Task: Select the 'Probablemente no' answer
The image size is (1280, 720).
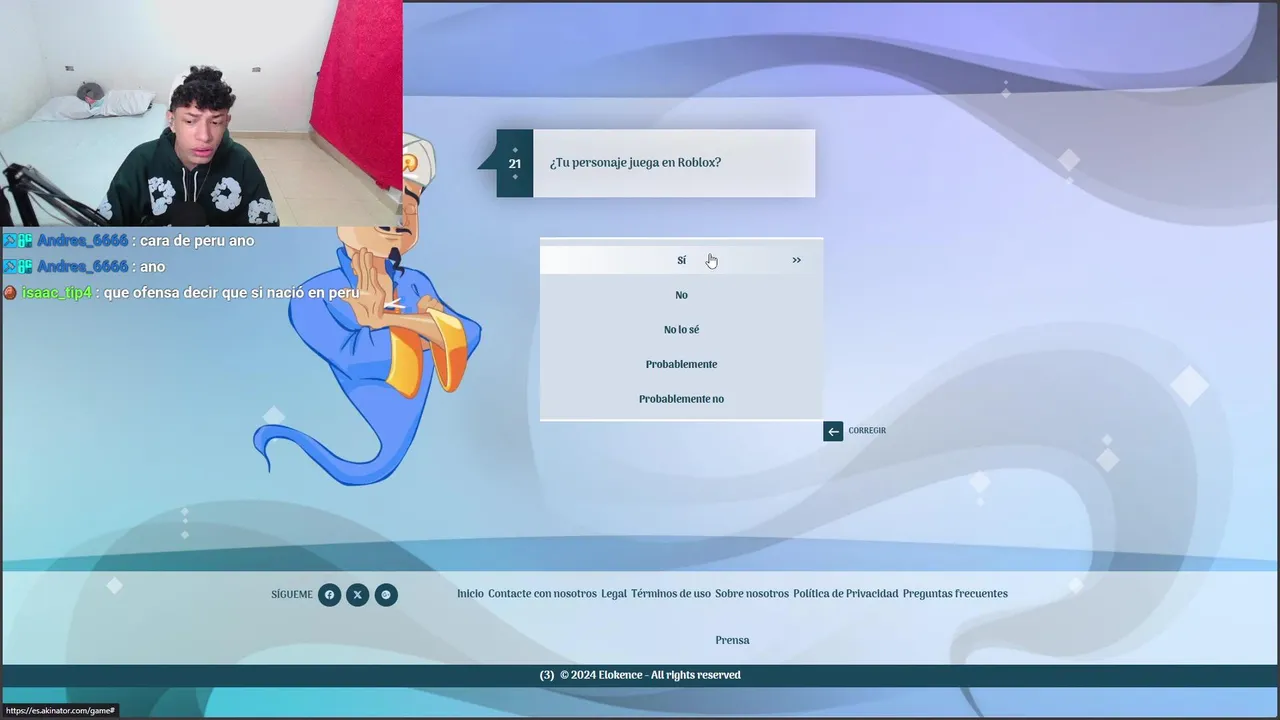Action: (681, 399)
